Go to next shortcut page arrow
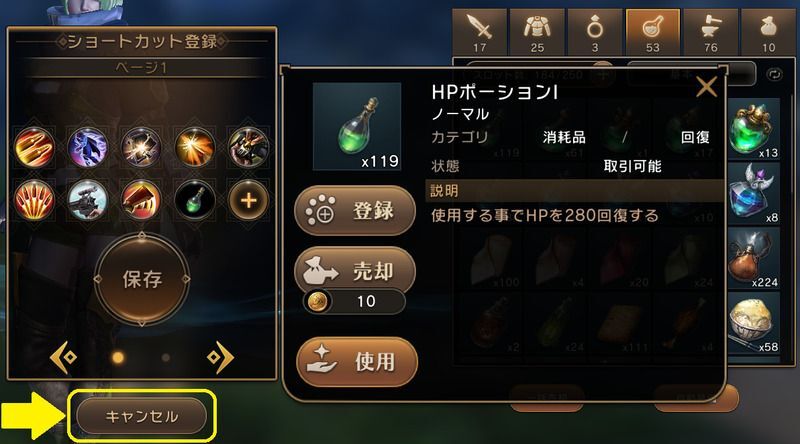 click(220, 357)
